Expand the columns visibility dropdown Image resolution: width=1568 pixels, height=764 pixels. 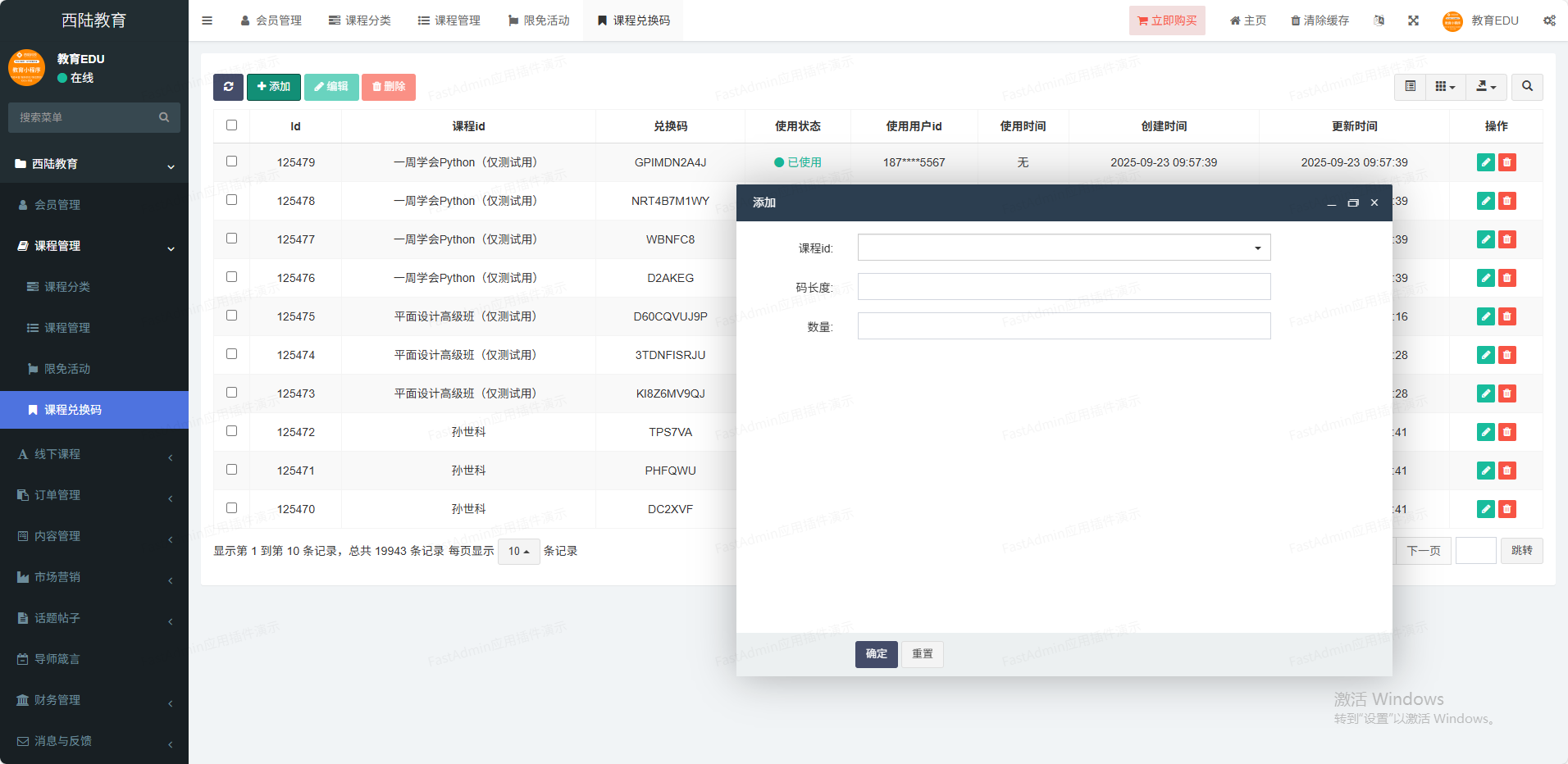coord(1445,87)
